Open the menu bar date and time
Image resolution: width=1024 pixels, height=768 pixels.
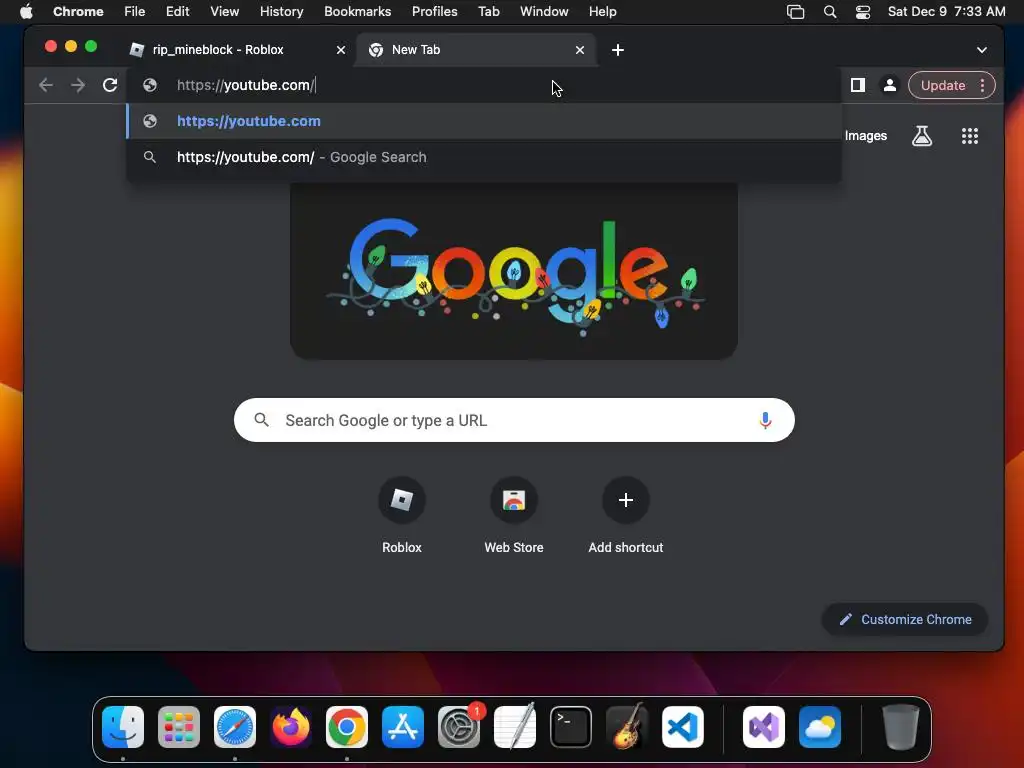pos(946,12)
